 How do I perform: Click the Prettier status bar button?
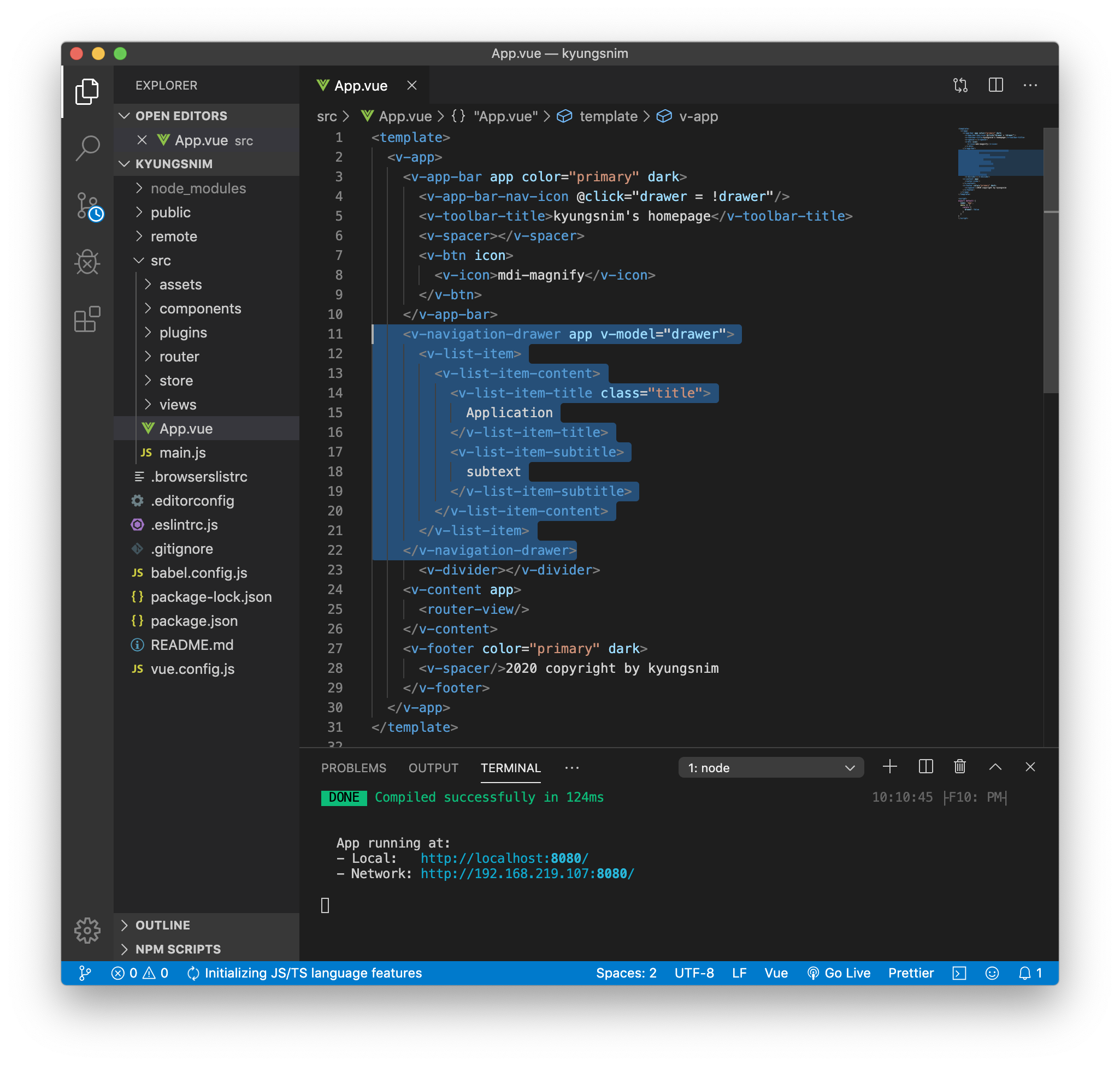(910, 973)
